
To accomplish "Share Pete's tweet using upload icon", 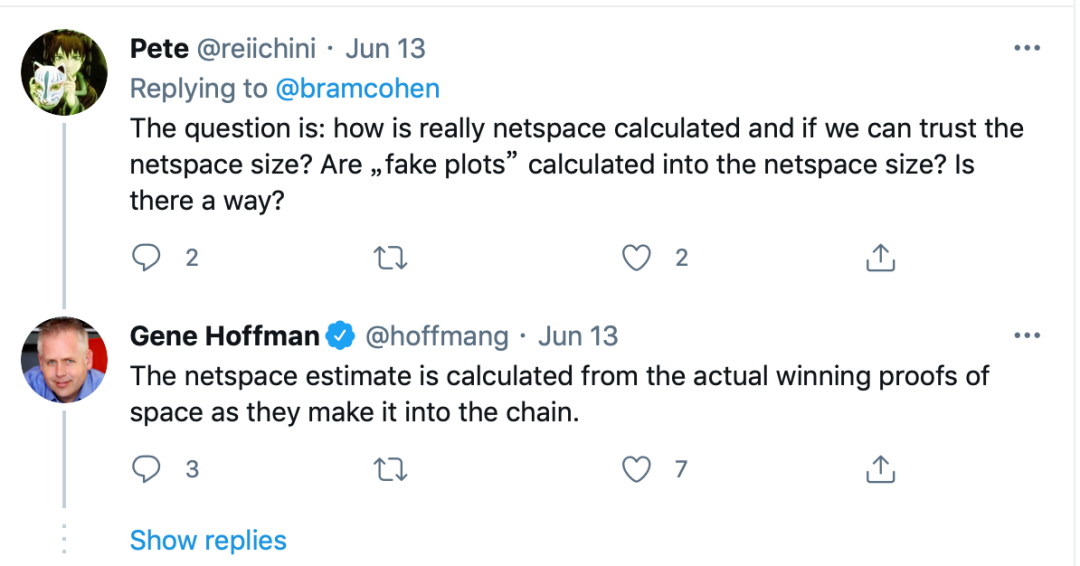I will [880, 258].
